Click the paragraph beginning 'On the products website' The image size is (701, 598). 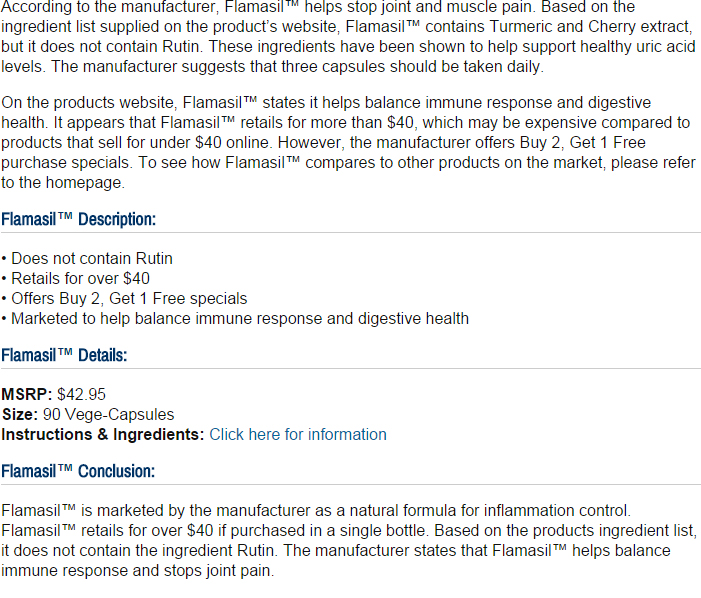(x=349, y=143)
